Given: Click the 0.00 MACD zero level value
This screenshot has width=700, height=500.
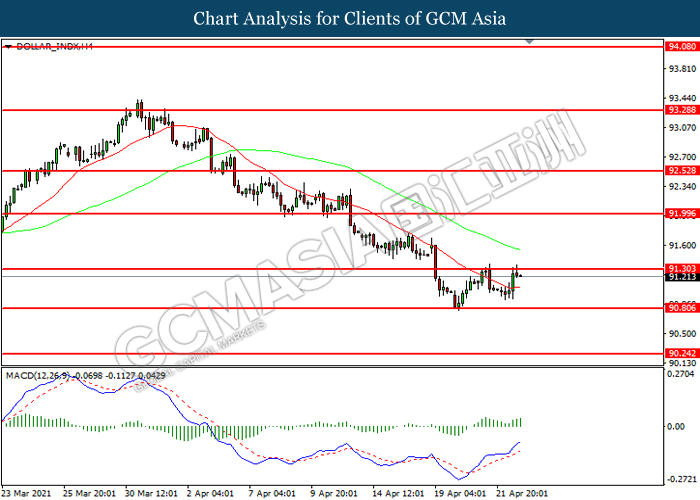Looking at the screenshot, I should tap(676, 426).
